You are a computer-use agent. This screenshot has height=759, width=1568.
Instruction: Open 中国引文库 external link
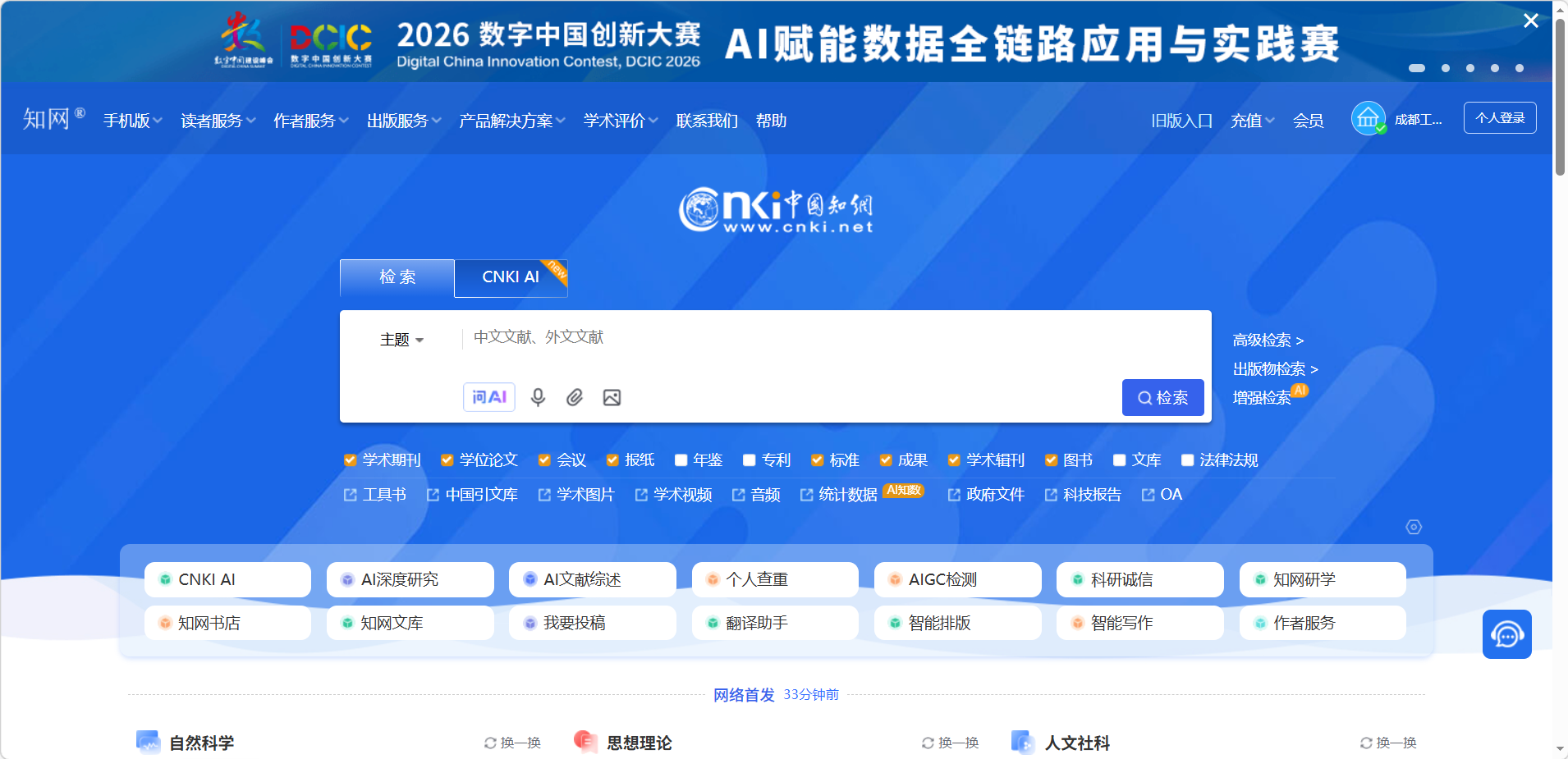point(472,495)
